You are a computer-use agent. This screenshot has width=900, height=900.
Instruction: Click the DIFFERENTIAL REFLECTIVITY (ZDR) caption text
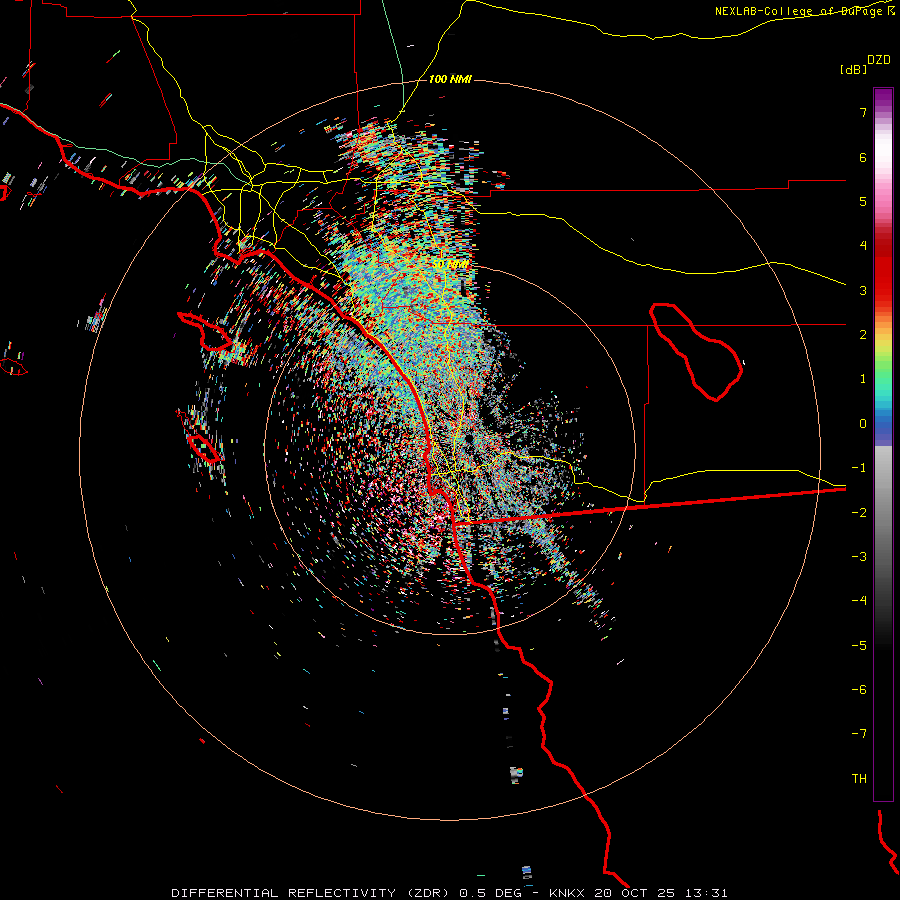[310, 893]
